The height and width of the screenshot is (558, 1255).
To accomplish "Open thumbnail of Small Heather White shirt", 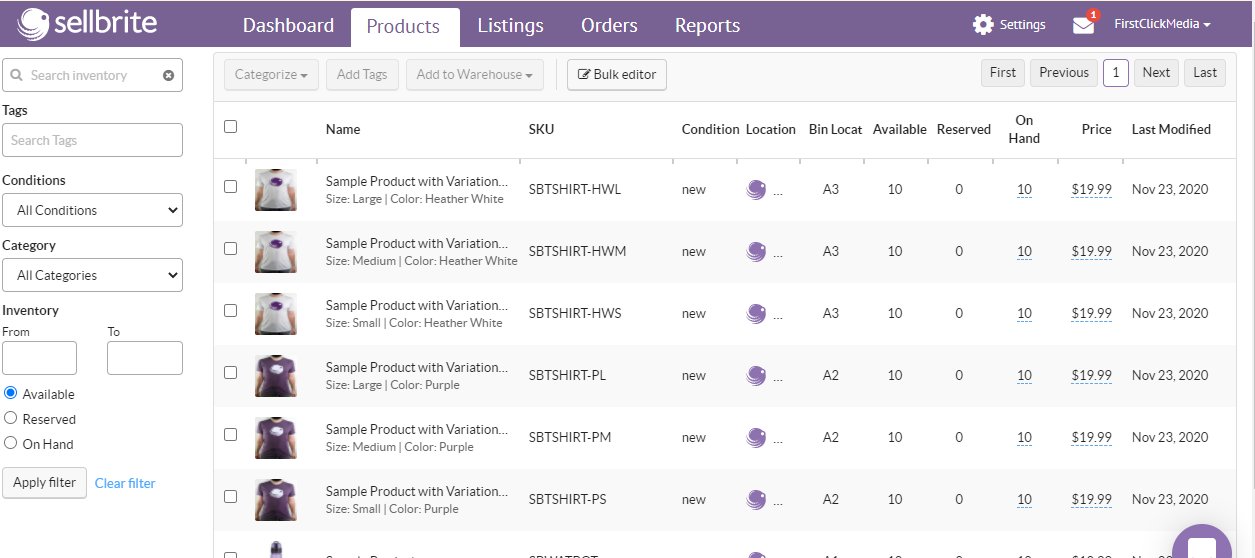I will point(275,313).
